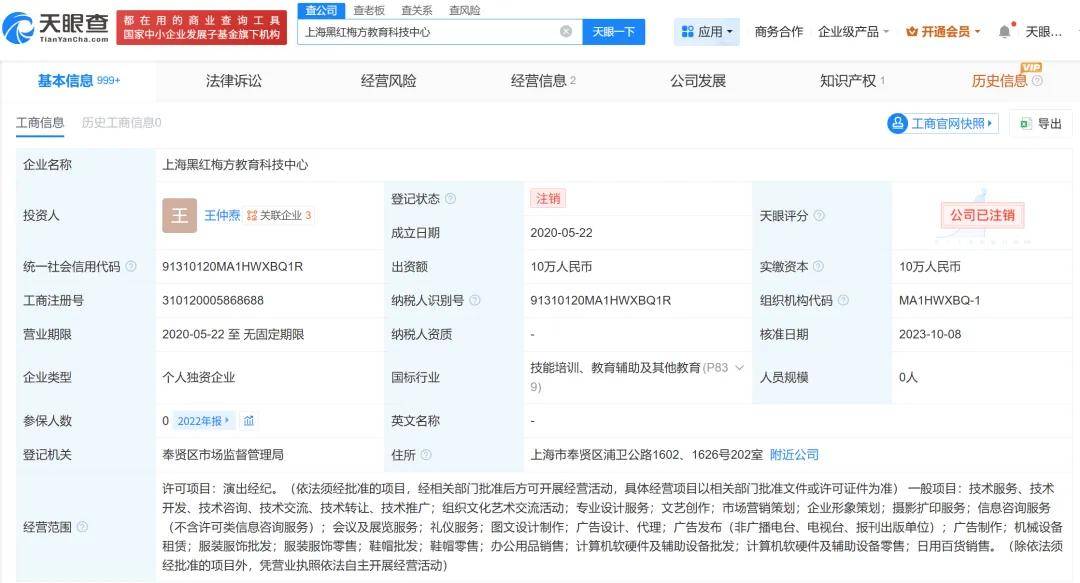Open the 应用 dropdown menu
This screenshot has height=583, width=1080.
point(707,32)
